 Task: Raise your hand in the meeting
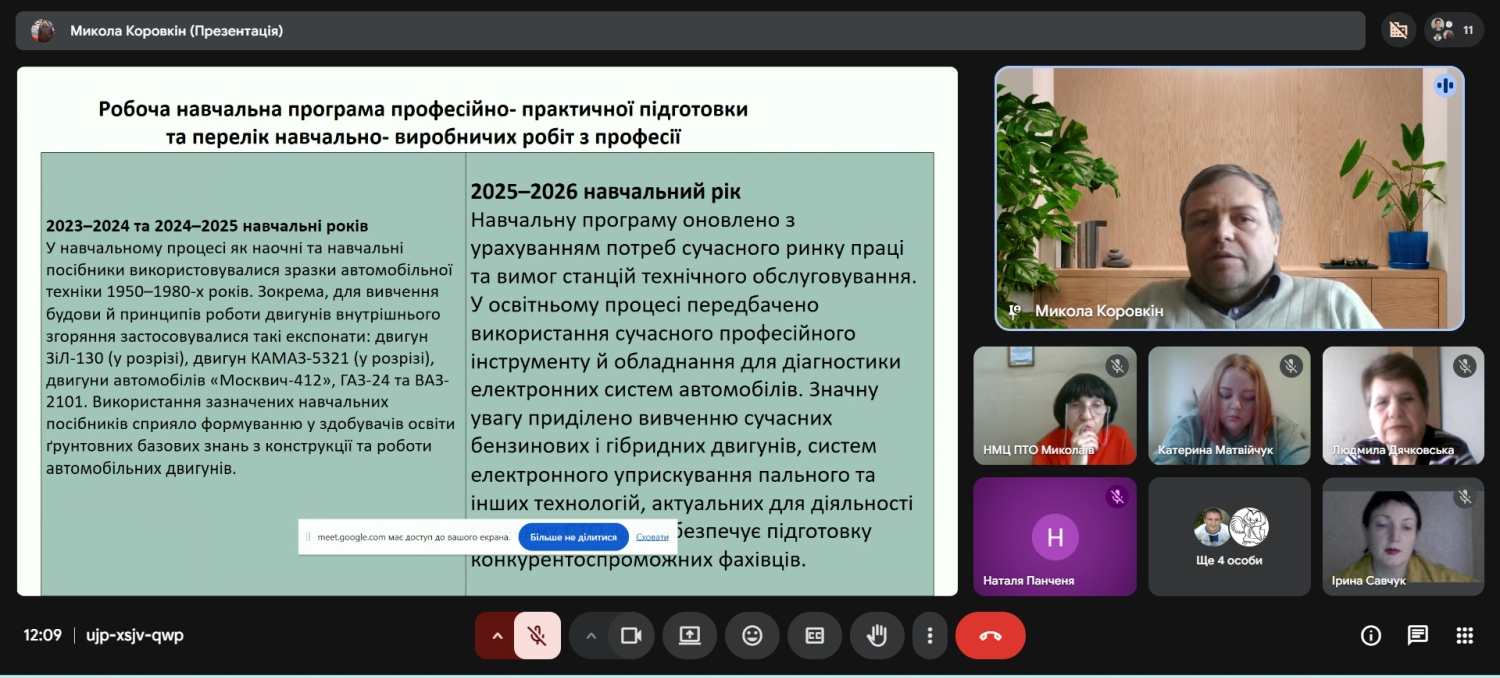[877, 635]
